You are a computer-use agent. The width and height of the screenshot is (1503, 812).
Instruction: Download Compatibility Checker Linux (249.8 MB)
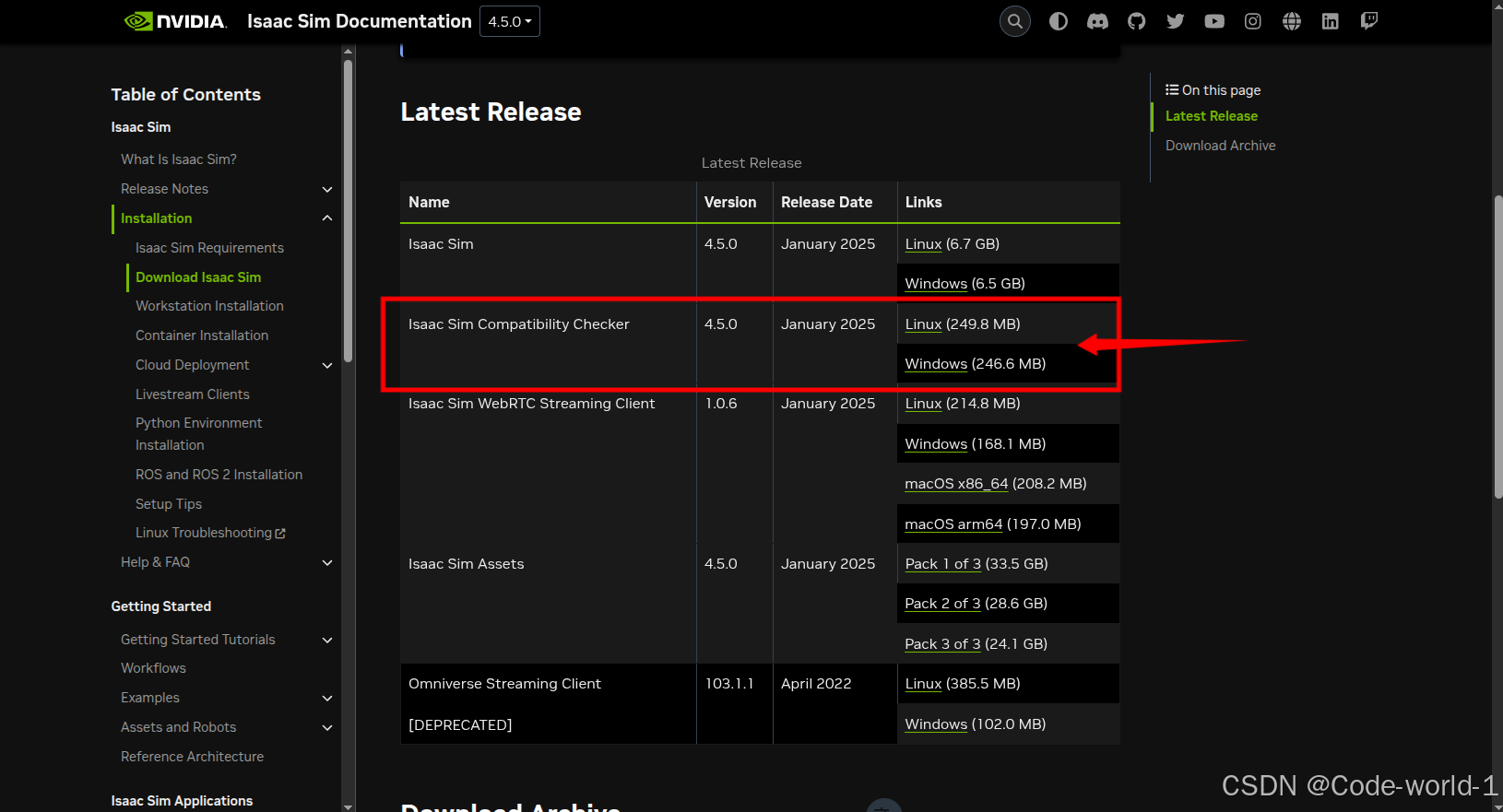click(x=923, y=324)
